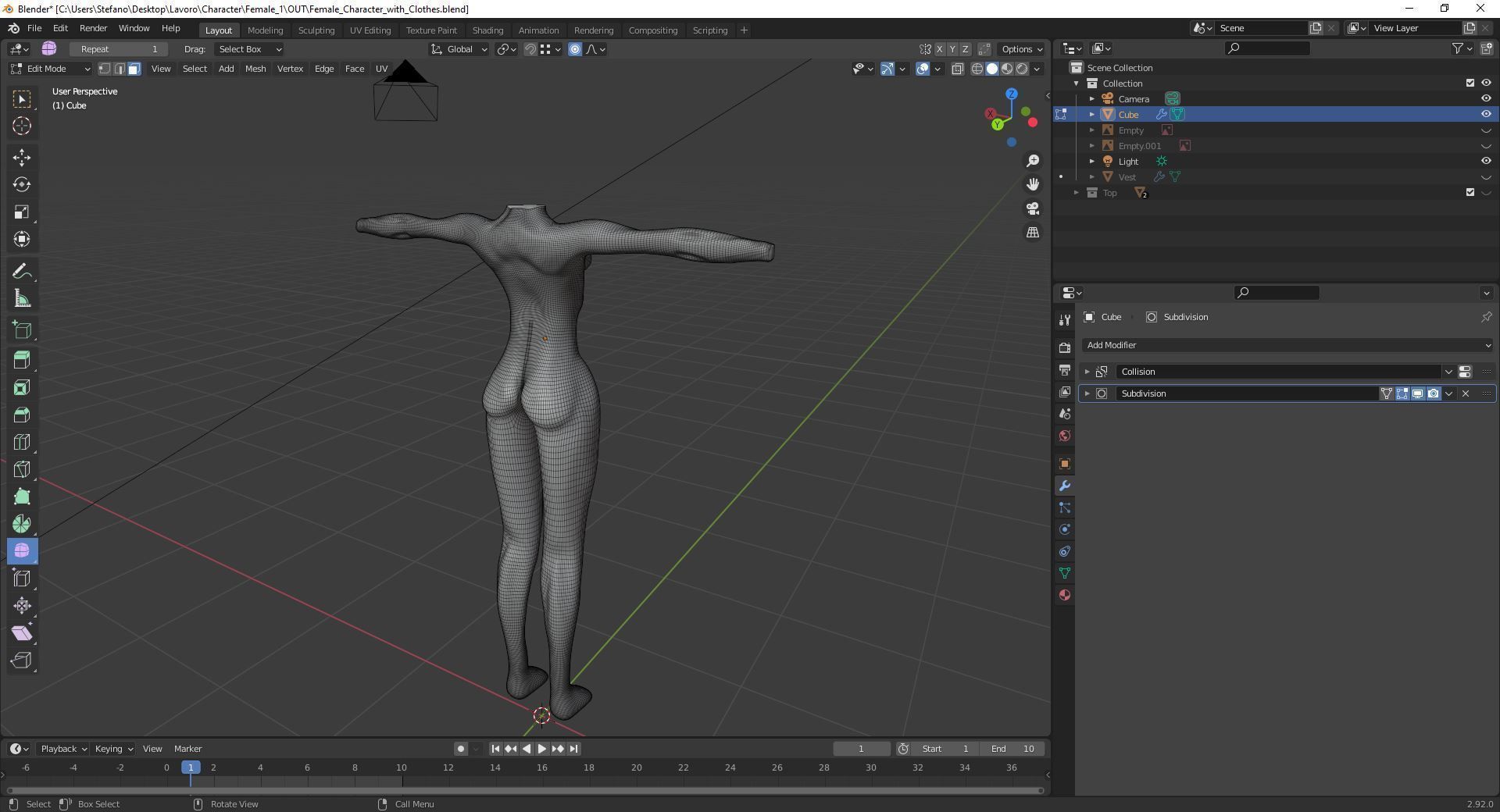Switch to the Shading workspace tab
Screen dimensions: 1500x812
point(487,30)
